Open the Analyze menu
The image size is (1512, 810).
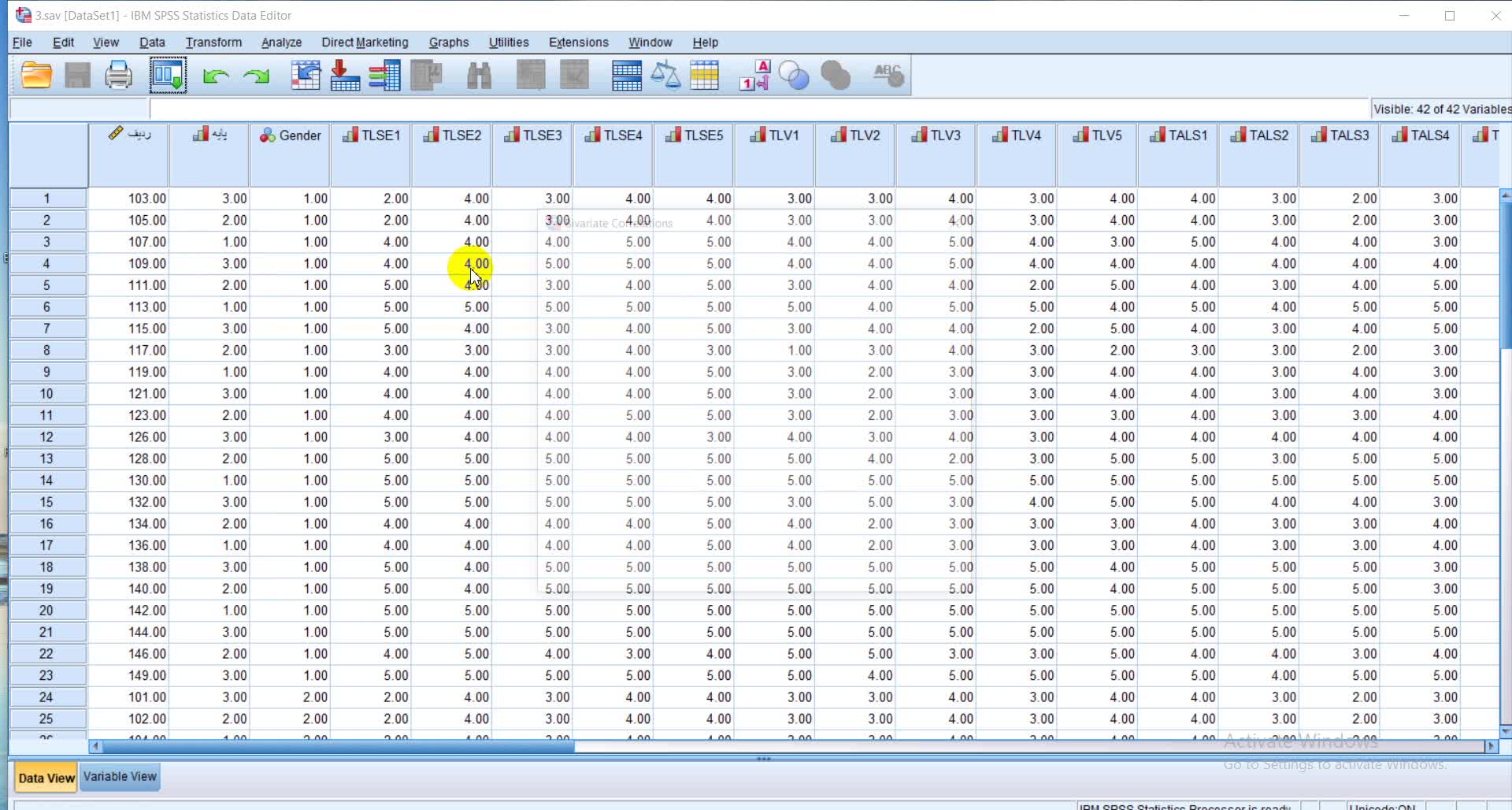pos(281,43)
